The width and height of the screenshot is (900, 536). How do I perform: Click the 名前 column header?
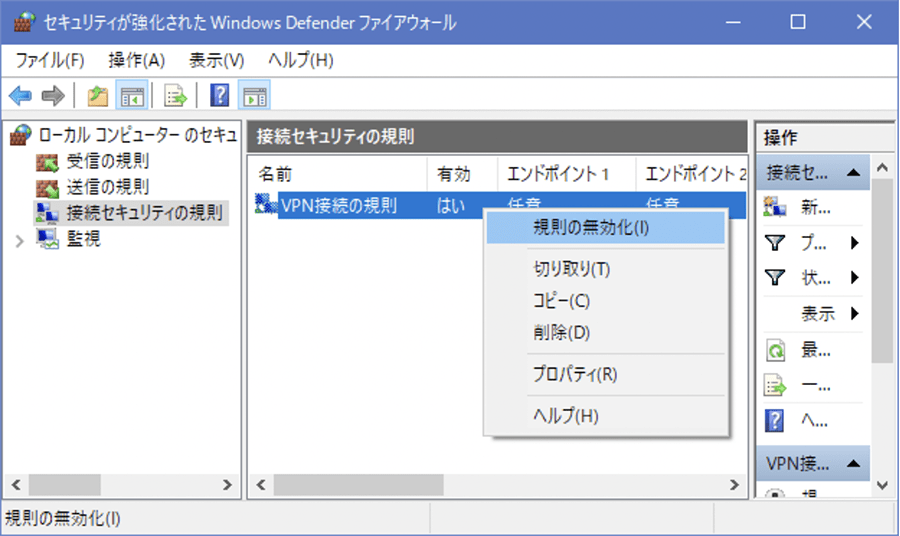point(339,173)
